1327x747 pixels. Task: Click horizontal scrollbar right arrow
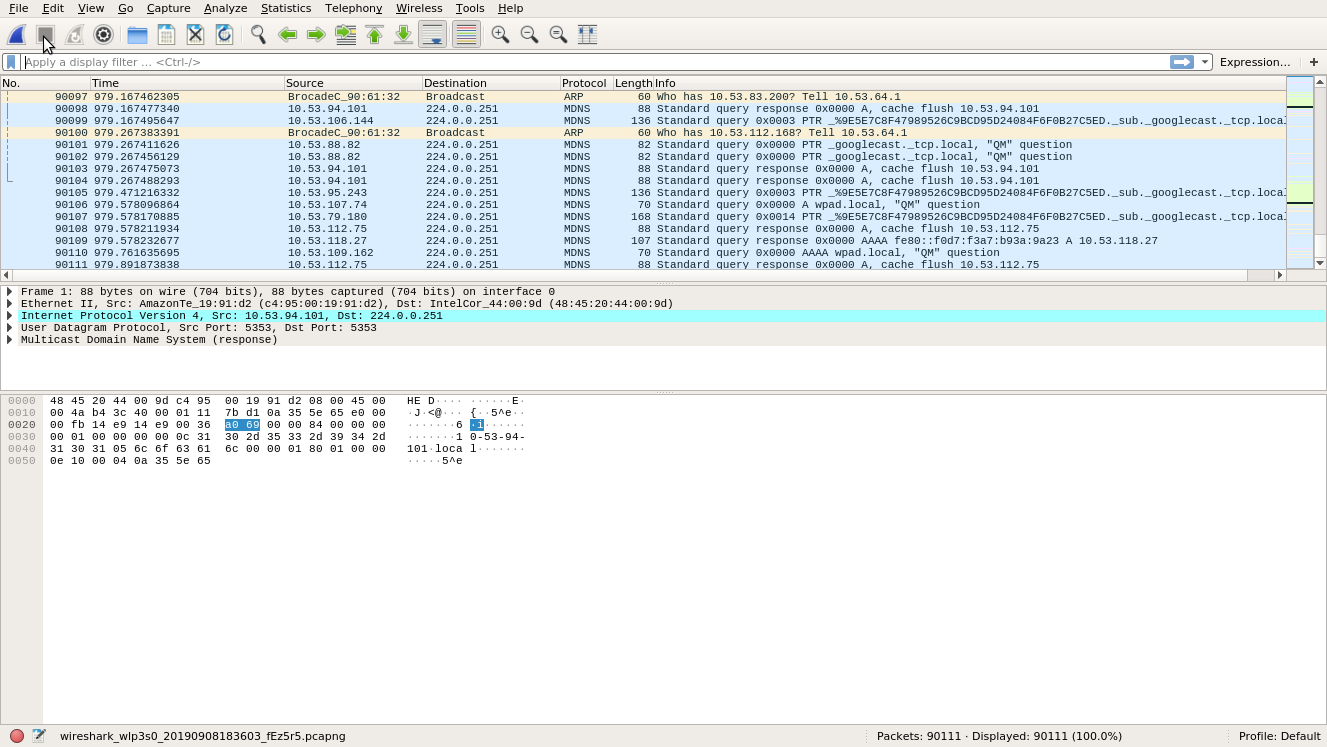coord(1280,275)
